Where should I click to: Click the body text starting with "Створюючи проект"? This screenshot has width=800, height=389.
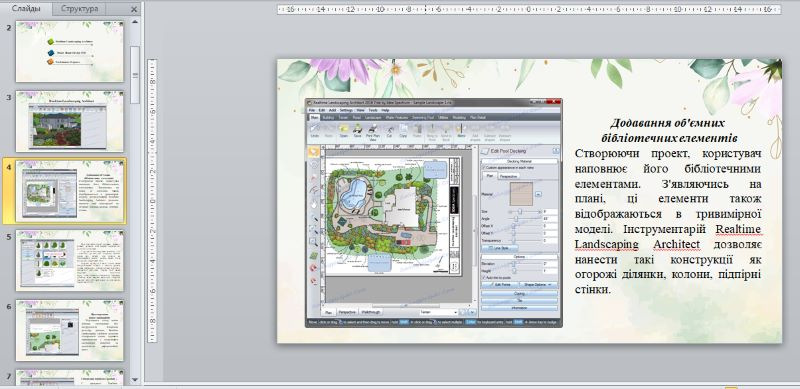coord(668,222)
